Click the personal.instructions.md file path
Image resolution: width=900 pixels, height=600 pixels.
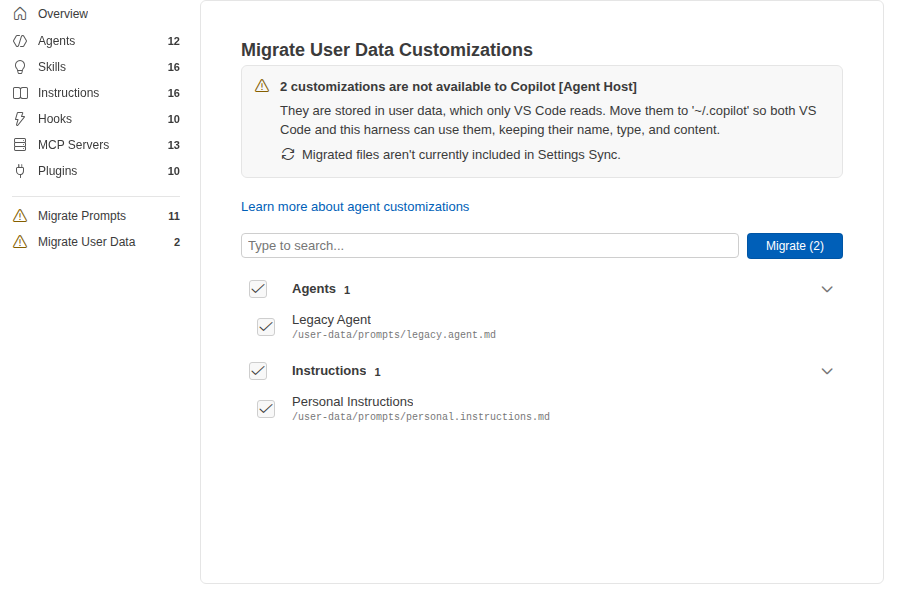(421, 417)
